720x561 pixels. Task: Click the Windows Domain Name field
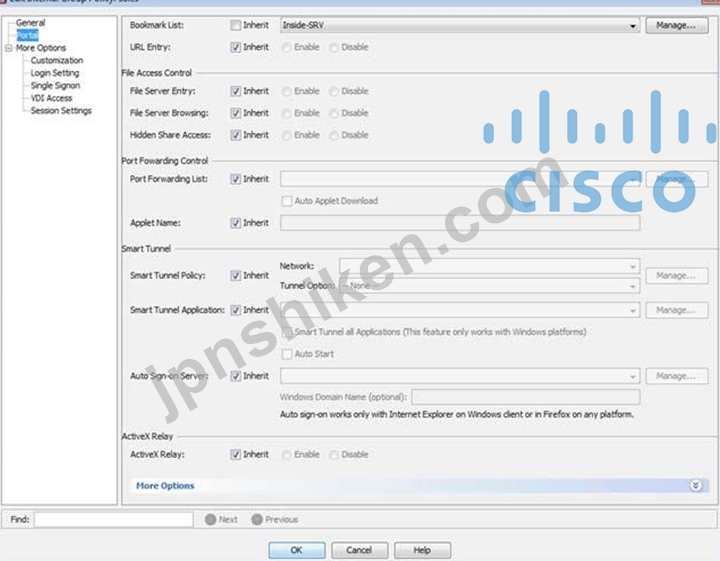click(525, 397)
